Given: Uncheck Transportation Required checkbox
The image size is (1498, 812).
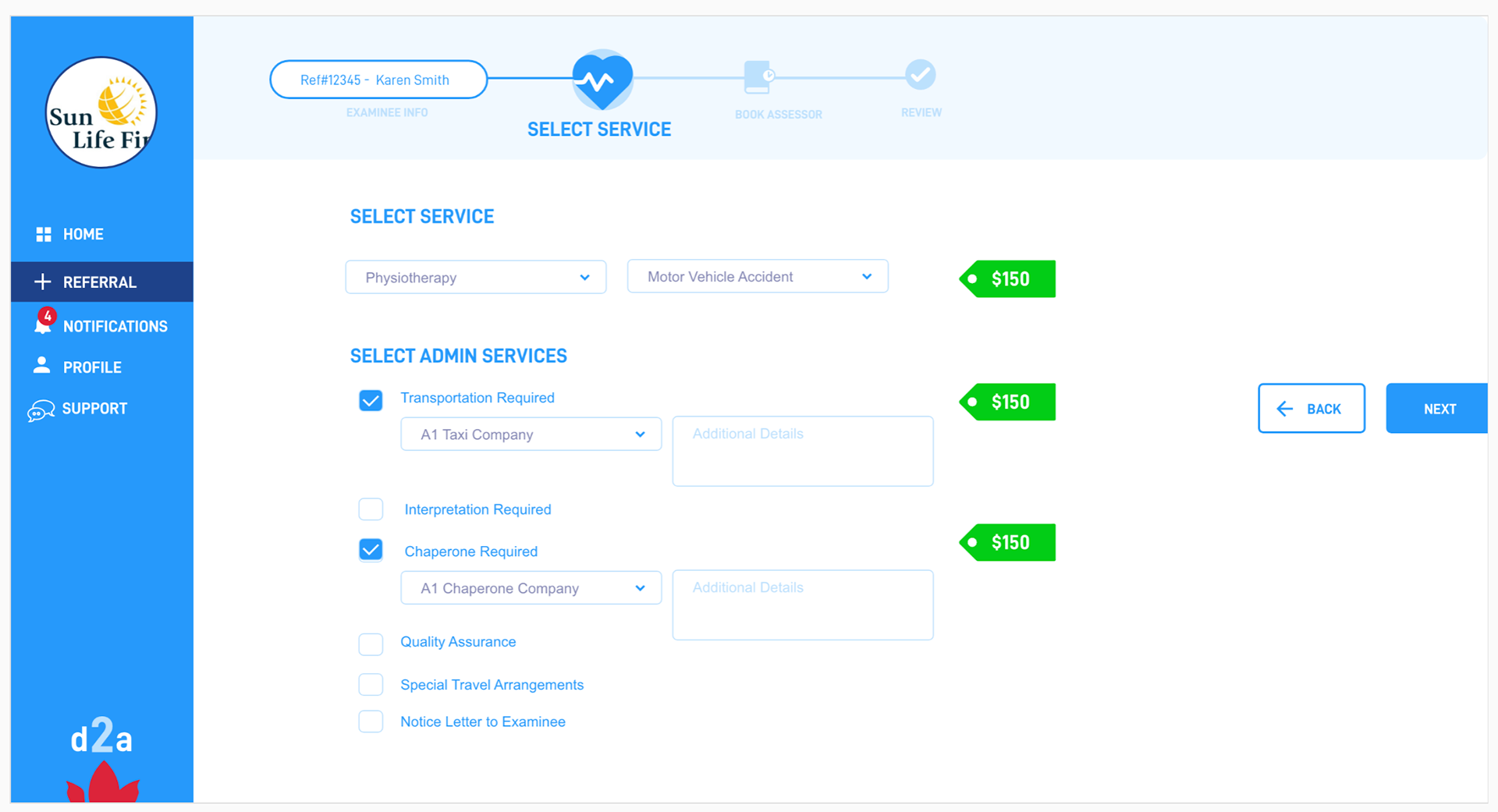Looking at the screenshot, I should (371, 400).
